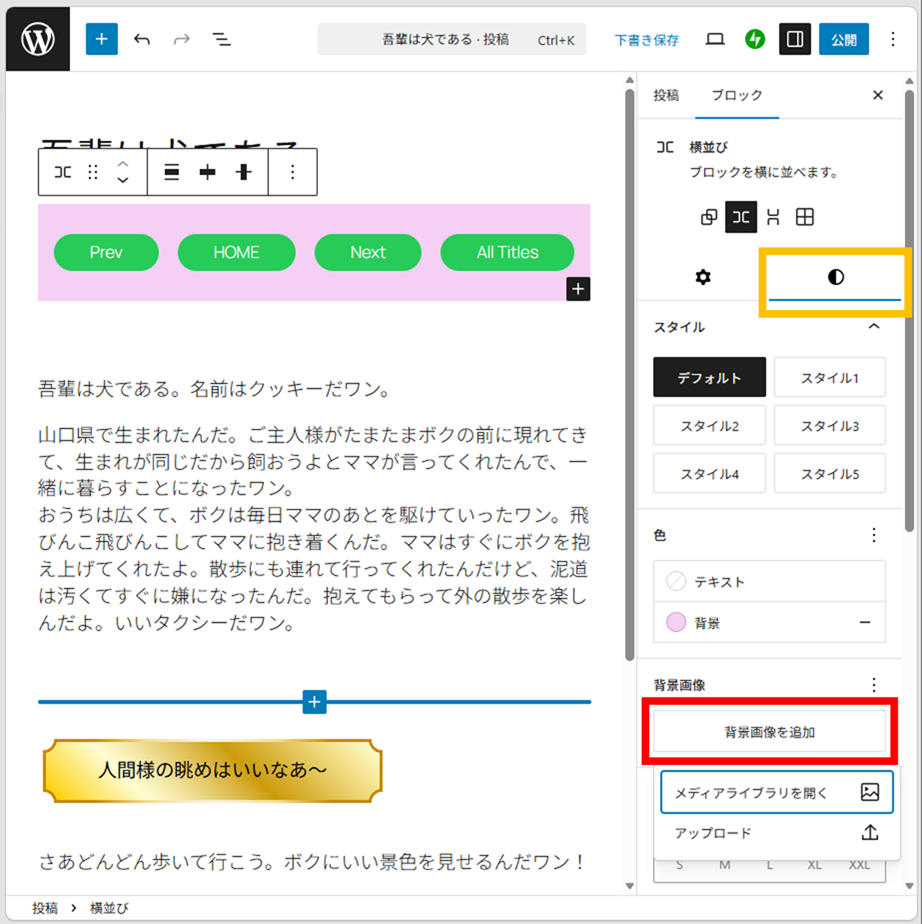Click the green Jetpack lightning icon
Viewport: 922px width, 924px height.
click(x=755, y=40)
